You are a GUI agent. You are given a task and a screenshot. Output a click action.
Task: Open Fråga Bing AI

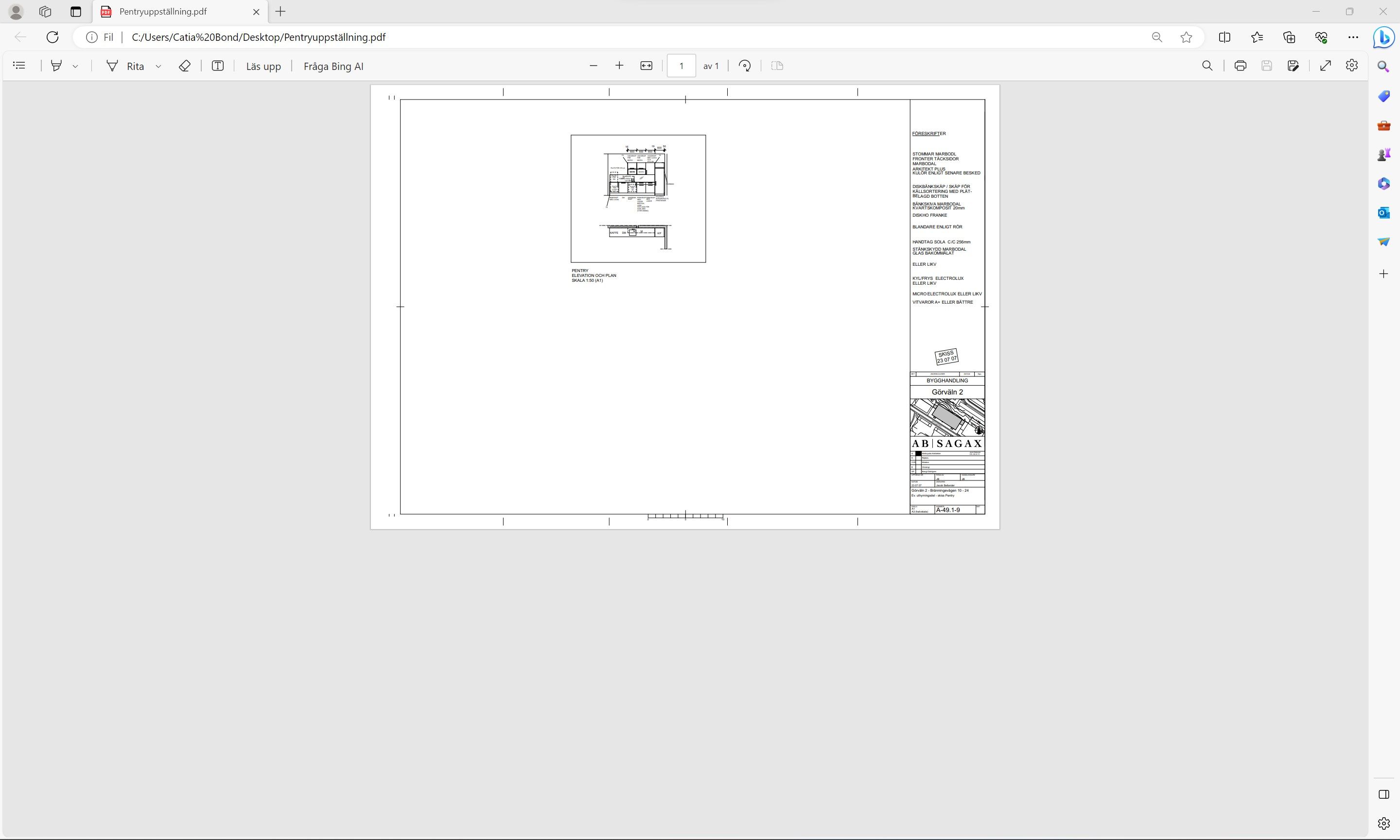(333, 66)
